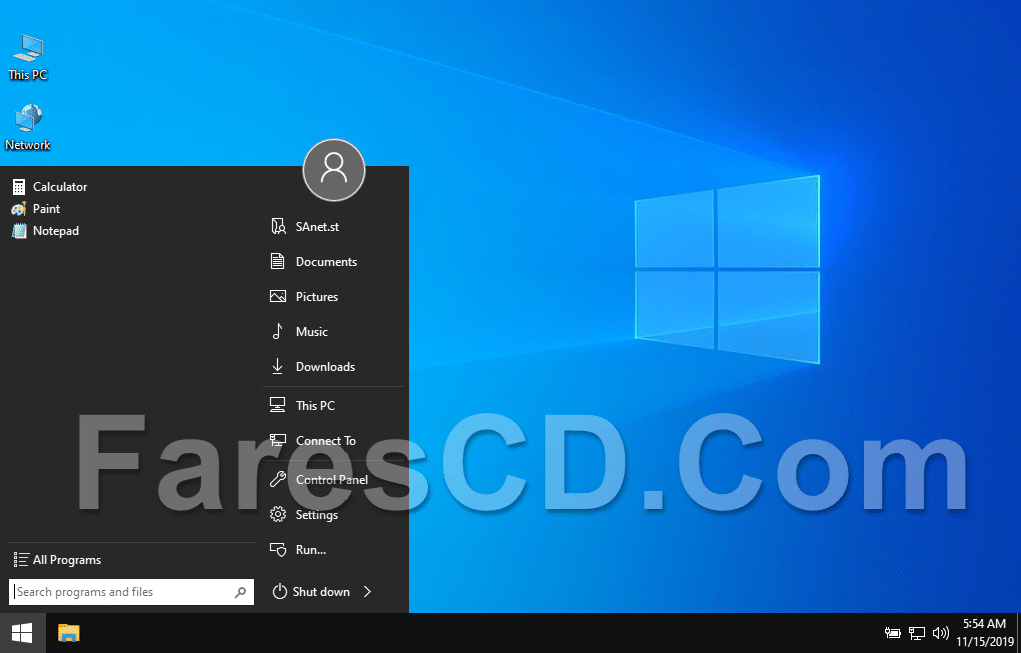Screen dimensions: 1021x653
Task: Click the user account avatar picture
Action: point(334,170)
